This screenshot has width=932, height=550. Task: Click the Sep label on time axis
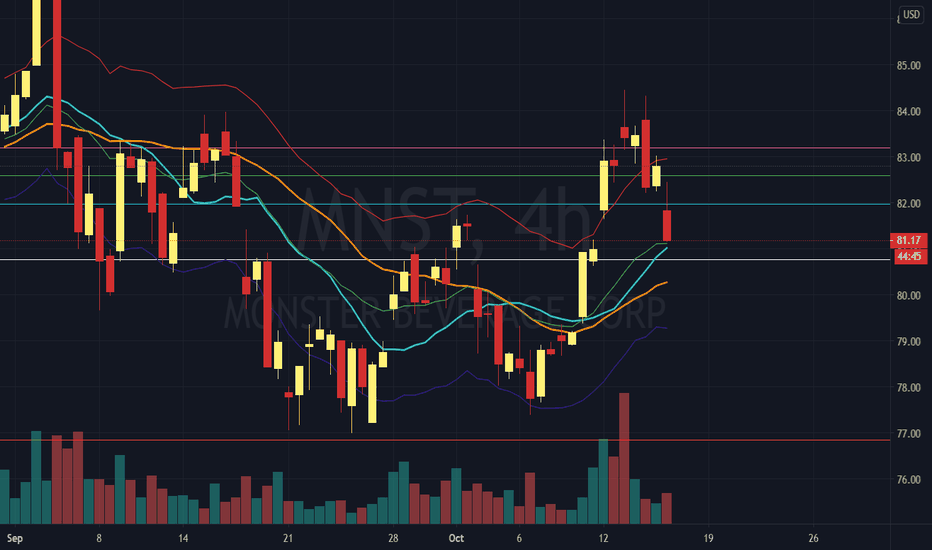(x=14, y=538)
